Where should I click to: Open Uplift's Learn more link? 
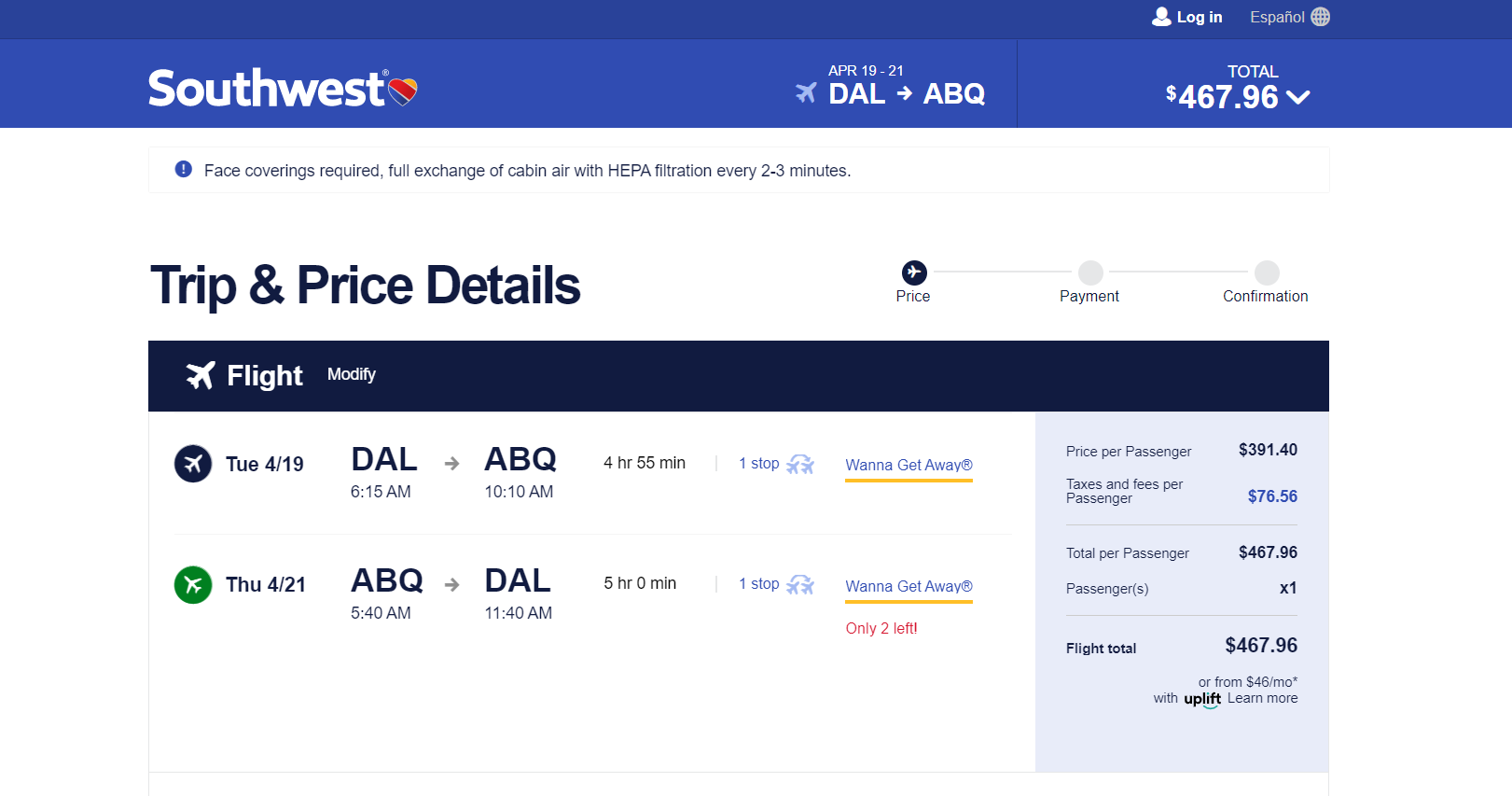1261,697
